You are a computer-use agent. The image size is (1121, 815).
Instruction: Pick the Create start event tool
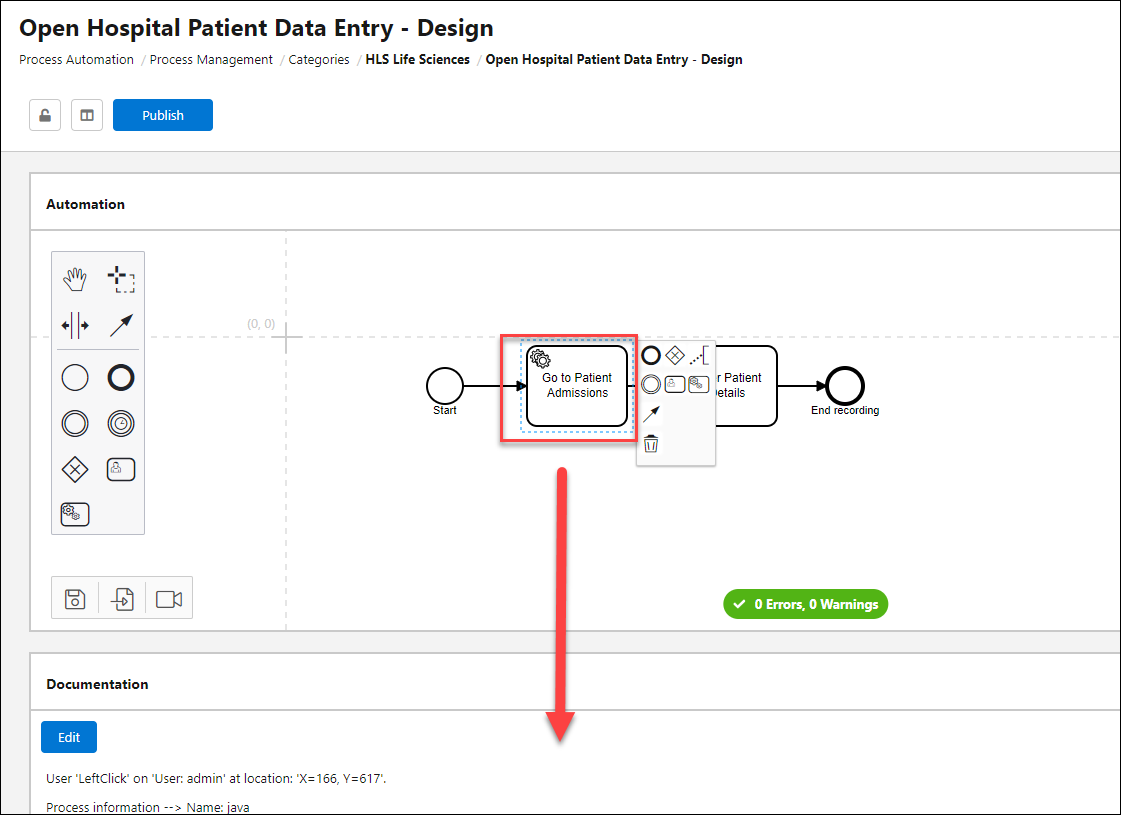tap(74, 377)
